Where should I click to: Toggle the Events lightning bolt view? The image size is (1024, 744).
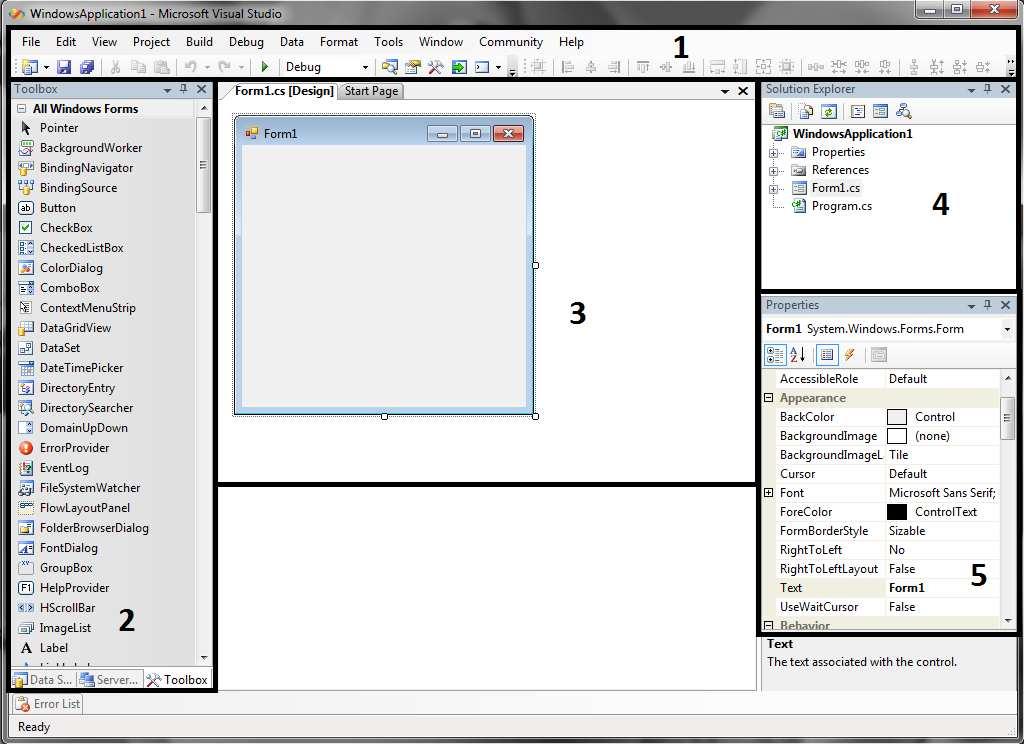coord(850,355)
